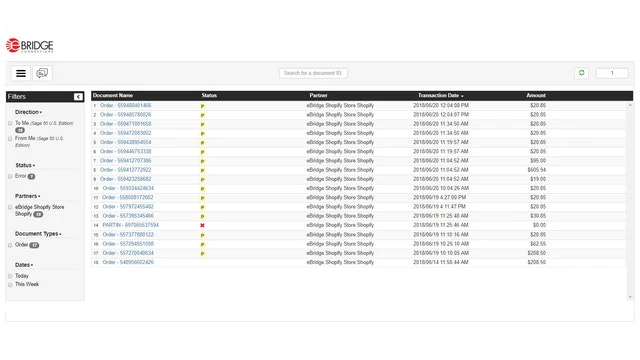Viewport: 640px width, 360px height.
Task: Click the pending status icon in row 1
Action: point(202,106)
